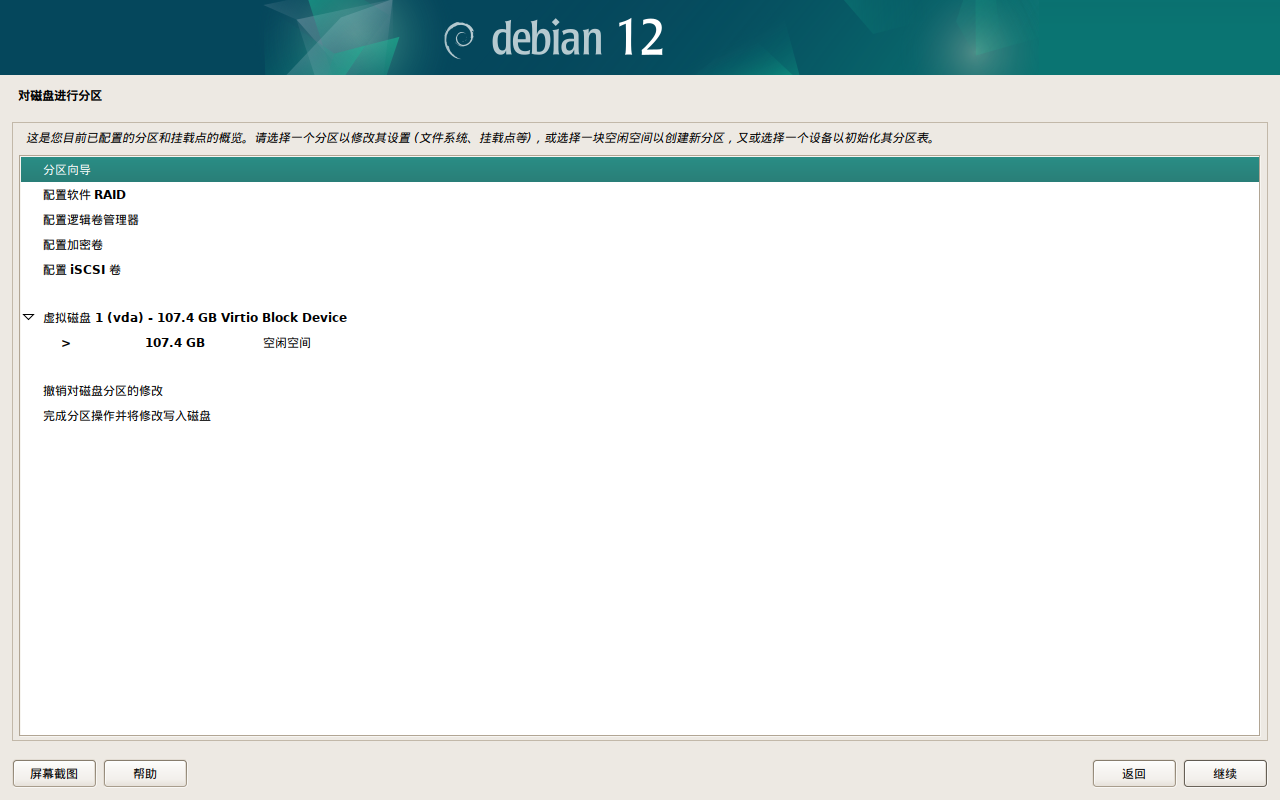Select 虚拟磁盘 1 (vda) Virtio Block Device row
The height and width of the screenshot is (800, 1280).
pos(639,317)
